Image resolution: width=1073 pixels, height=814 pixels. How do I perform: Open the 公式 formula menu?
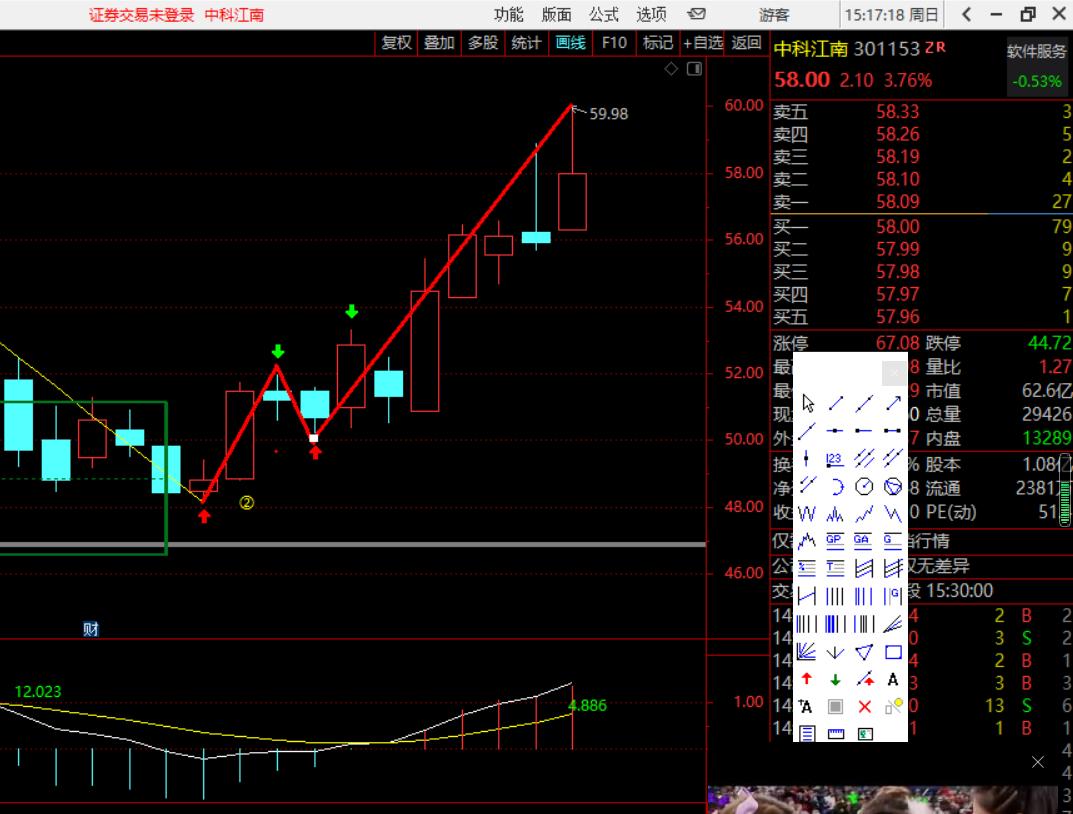pos(603,14)
